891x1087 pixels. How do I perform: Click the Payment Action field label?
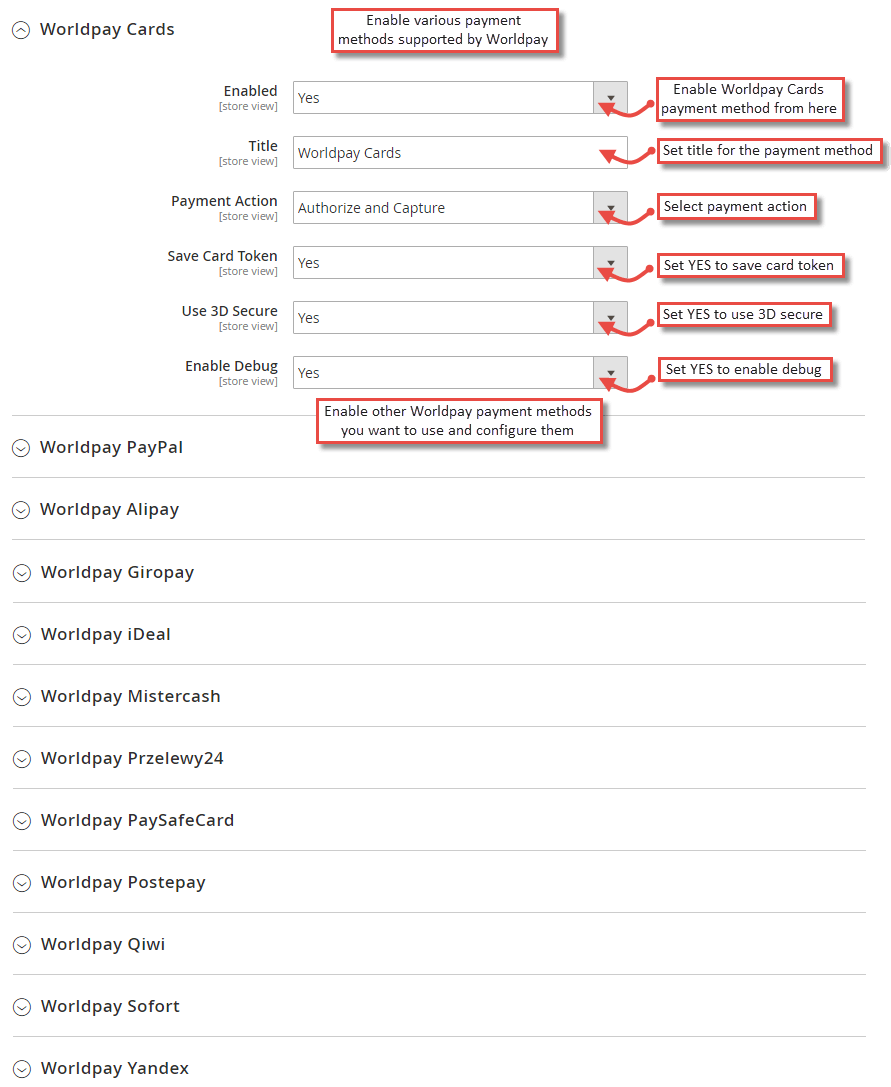pos(225,201)
